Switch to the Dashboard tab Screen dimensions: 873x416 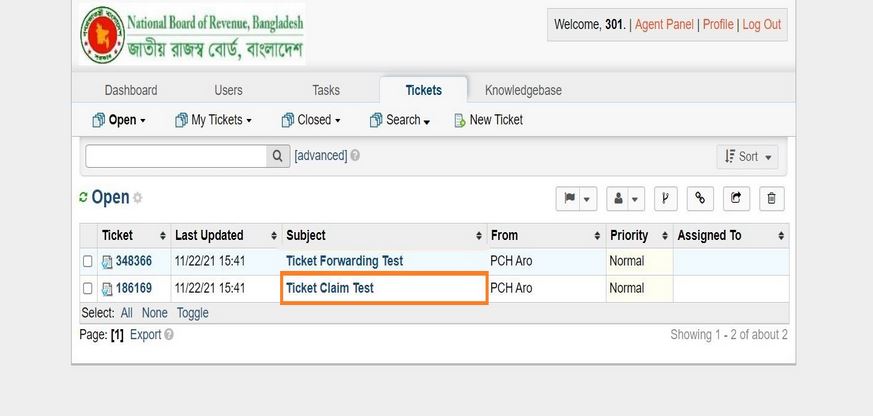pos(131,90)
